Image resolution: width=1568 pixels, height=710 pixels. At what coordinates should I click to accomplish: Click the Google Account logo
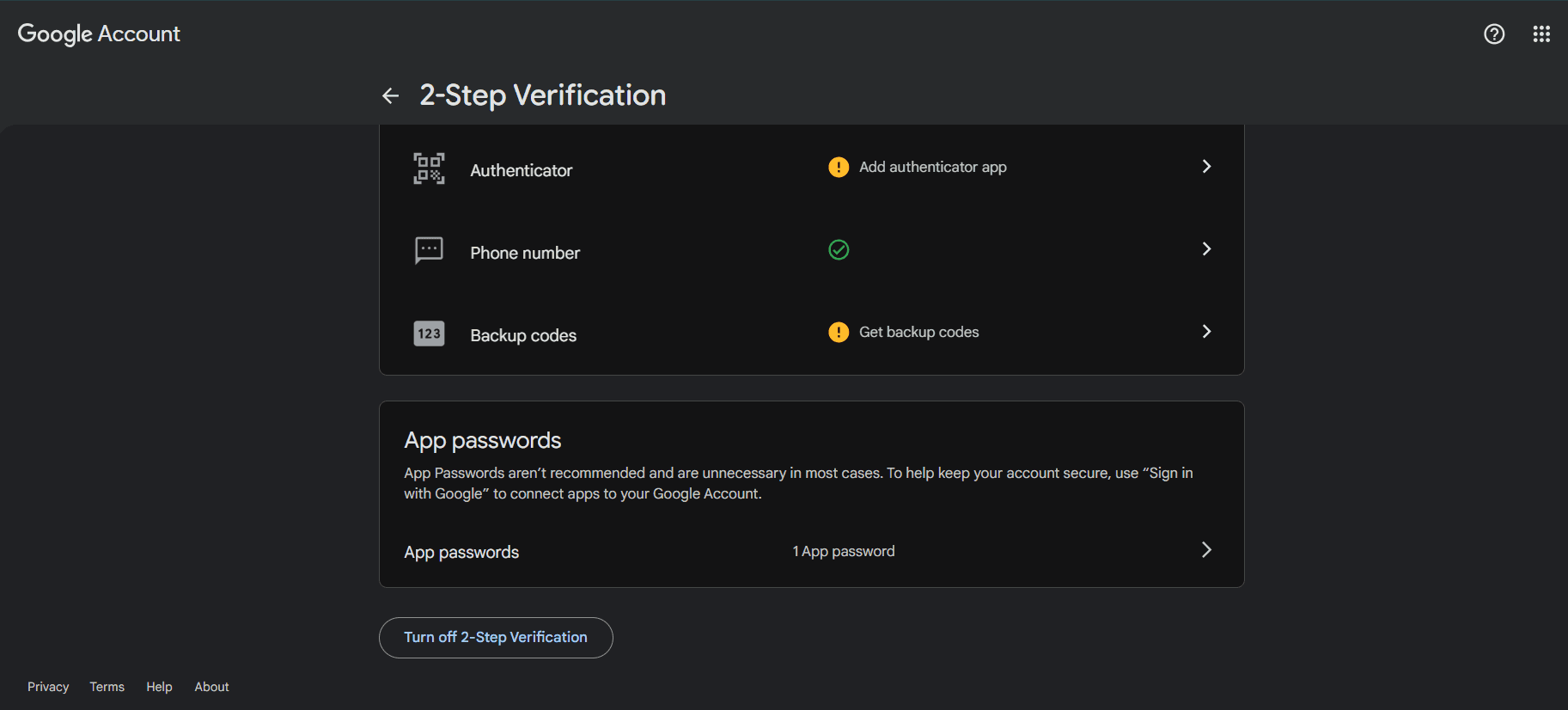(99, 34)
